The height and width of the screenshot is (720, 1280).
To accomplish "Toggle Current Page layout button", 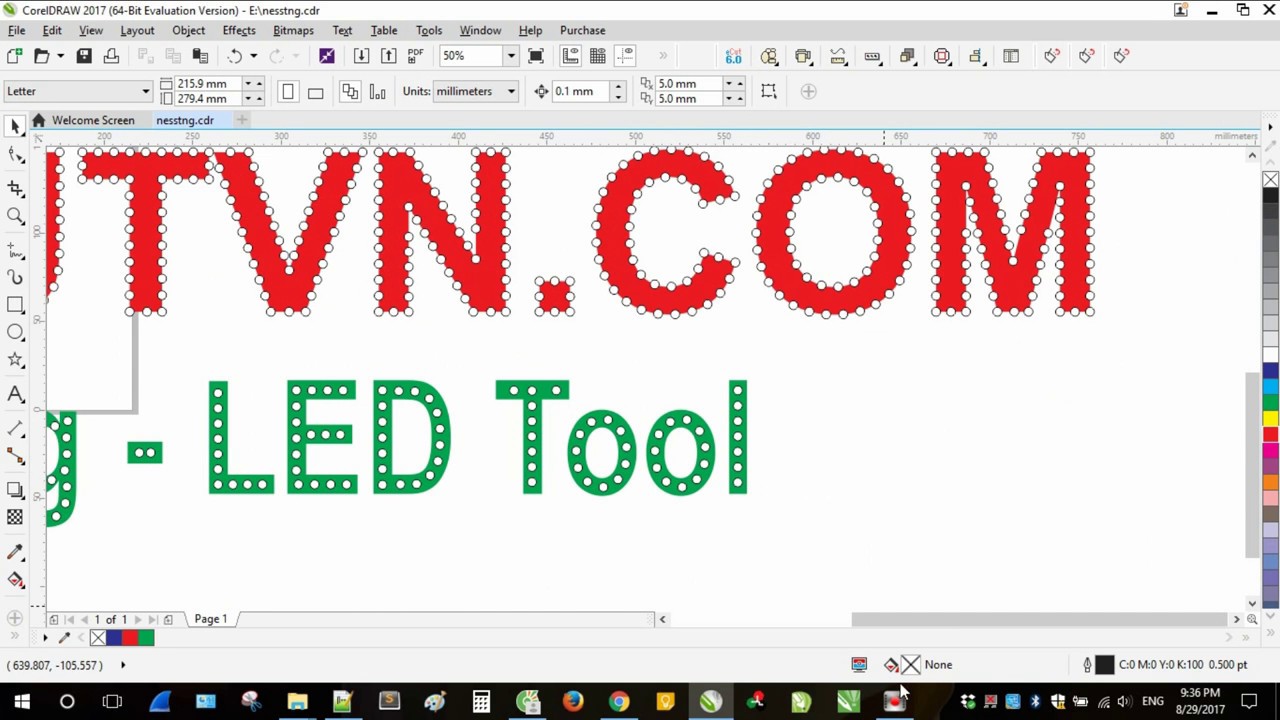I will click(x=377, y=92).
